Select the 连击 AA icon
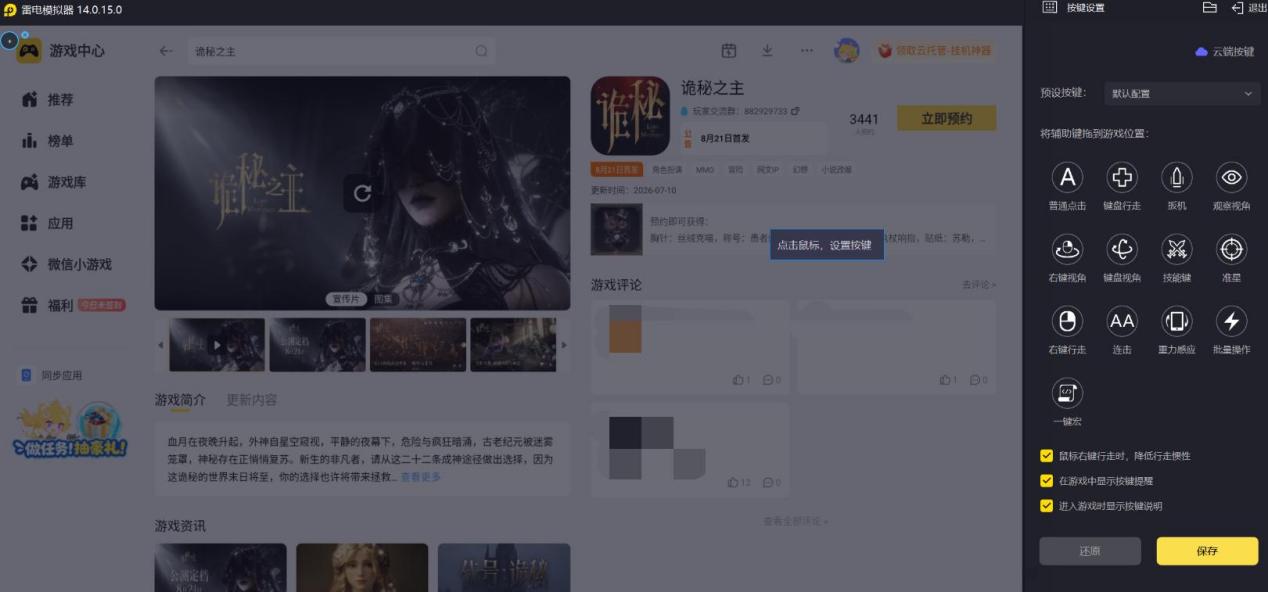Image resolution: width=1268 pixels, height=592 pixels. click(x=1122, y=321)
